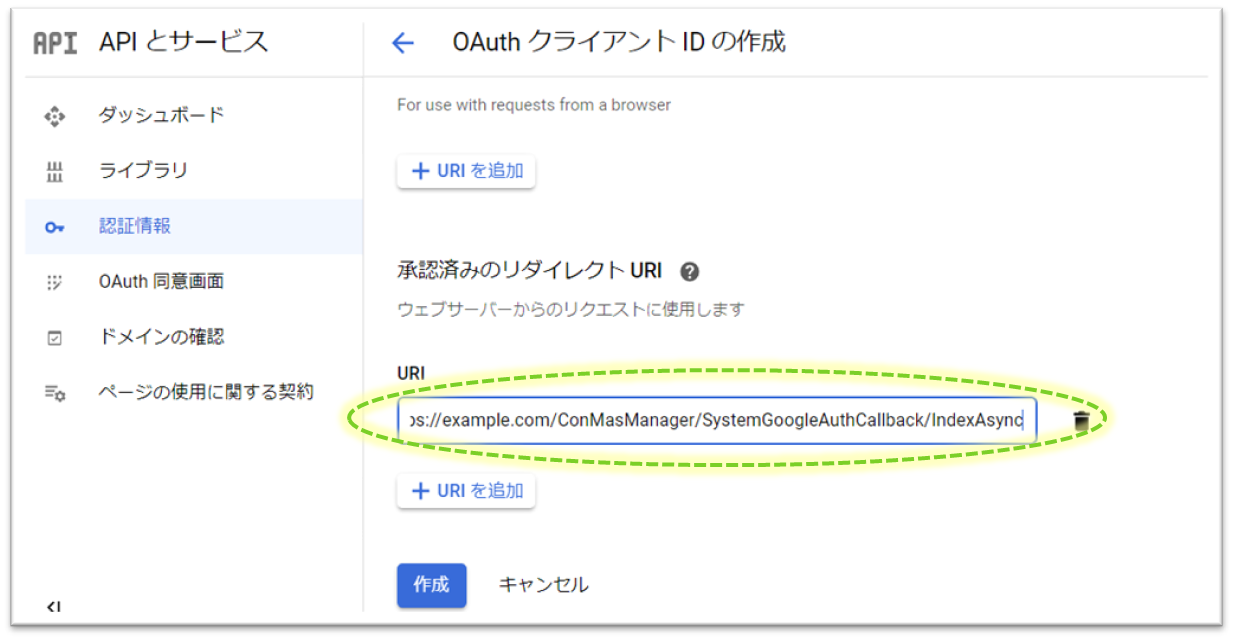
Task: Click the back arrow beside the OAuth title
Action: coord(402,43)
